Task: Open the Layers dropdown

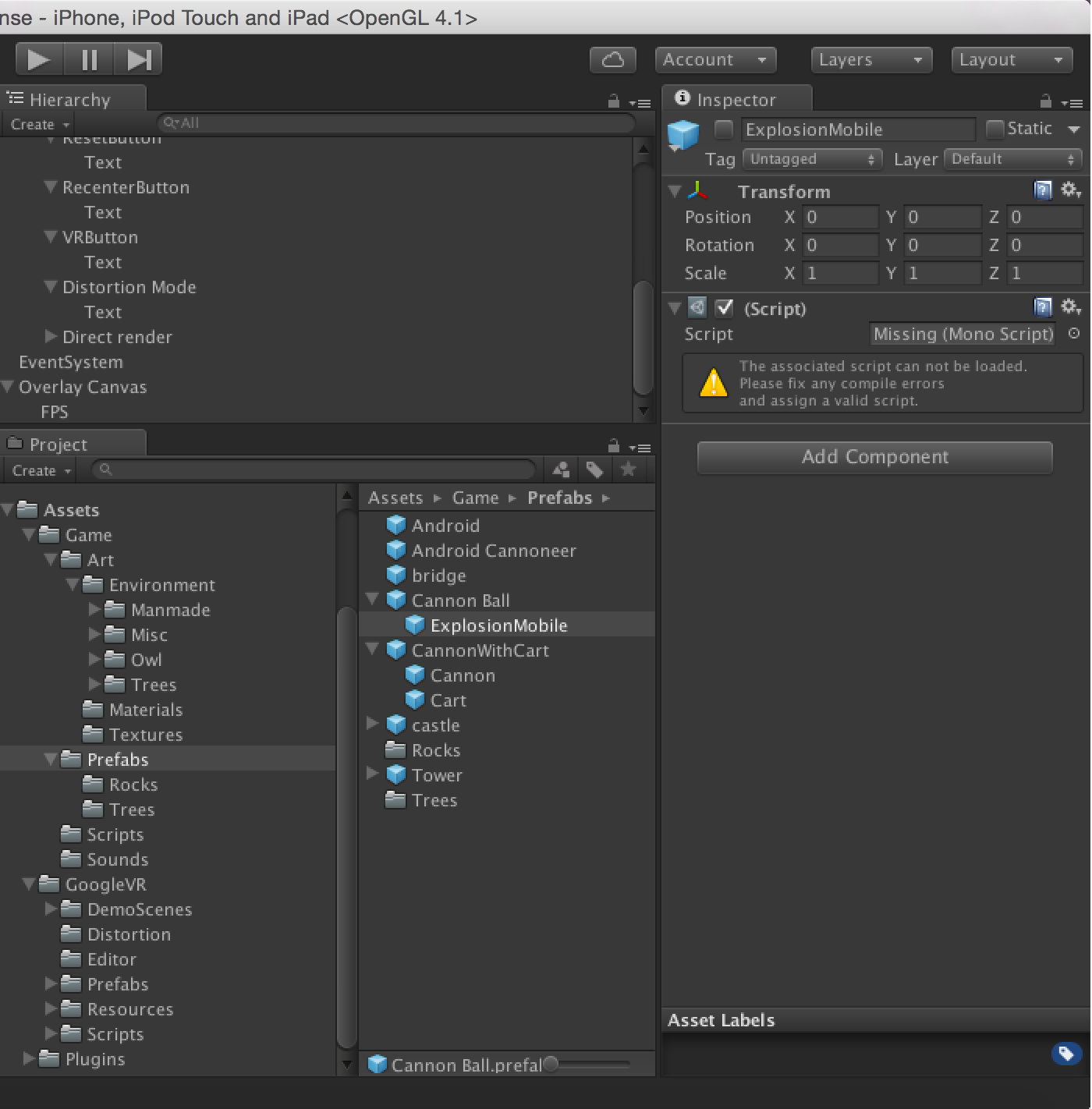Action: click(870, 59)
